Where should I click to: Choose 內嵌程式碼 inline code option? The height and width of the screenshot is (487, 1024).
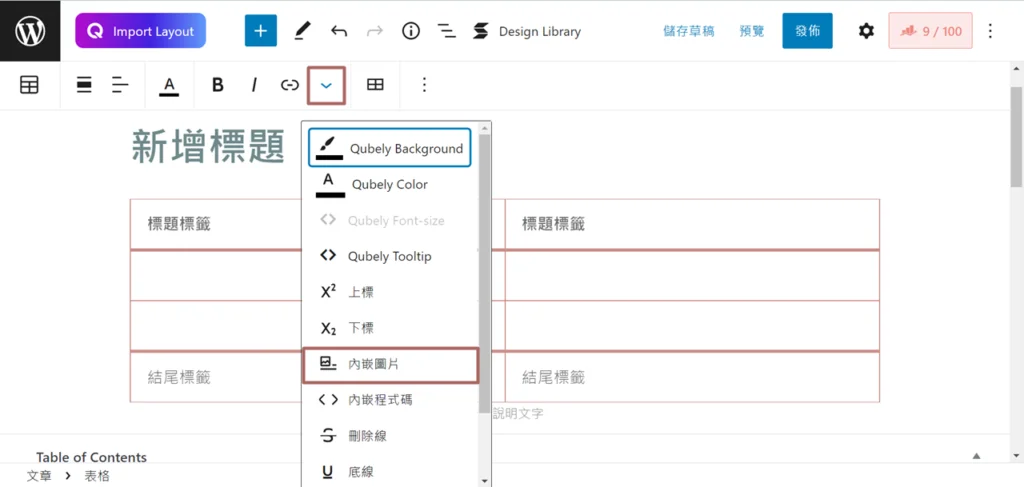[x=390, y=400]
